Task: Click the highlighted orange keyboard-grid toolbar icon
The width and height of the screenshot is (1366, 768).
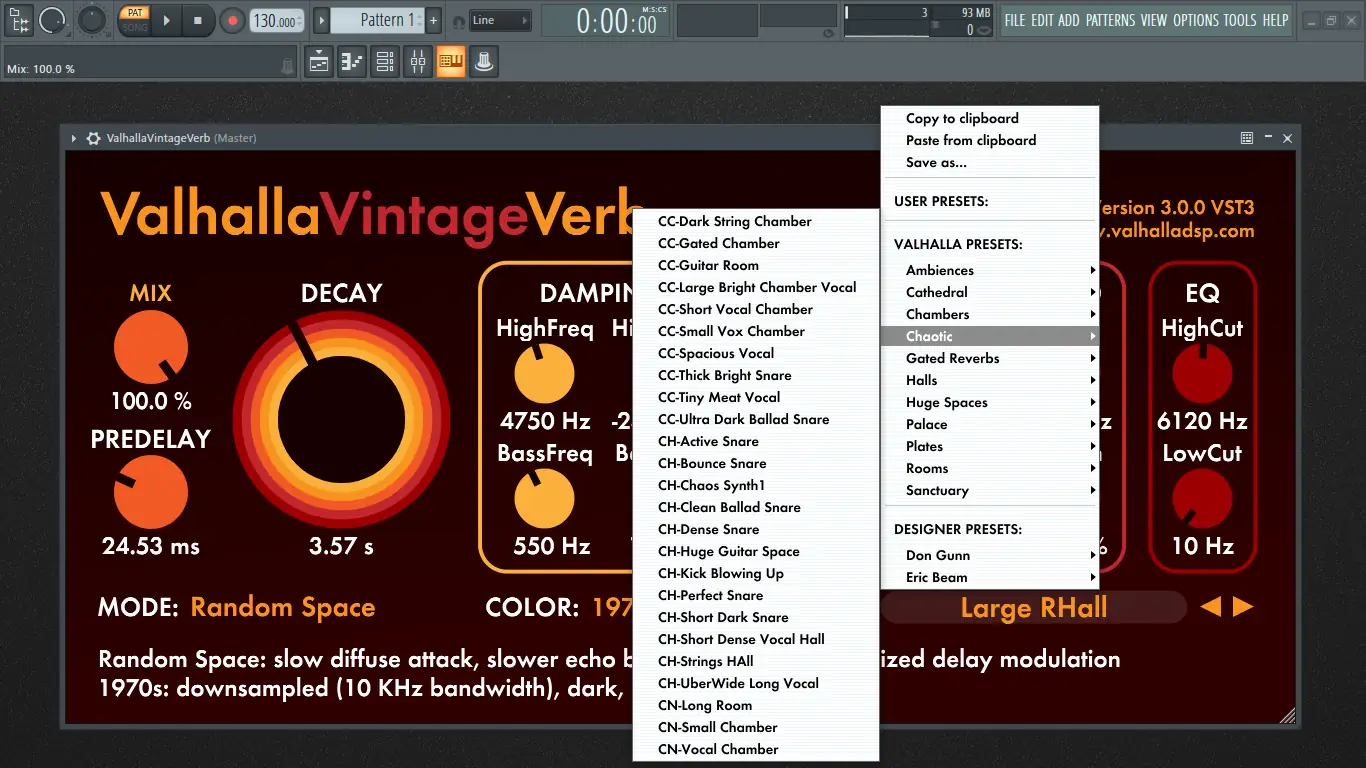Action: click(451, 62)
